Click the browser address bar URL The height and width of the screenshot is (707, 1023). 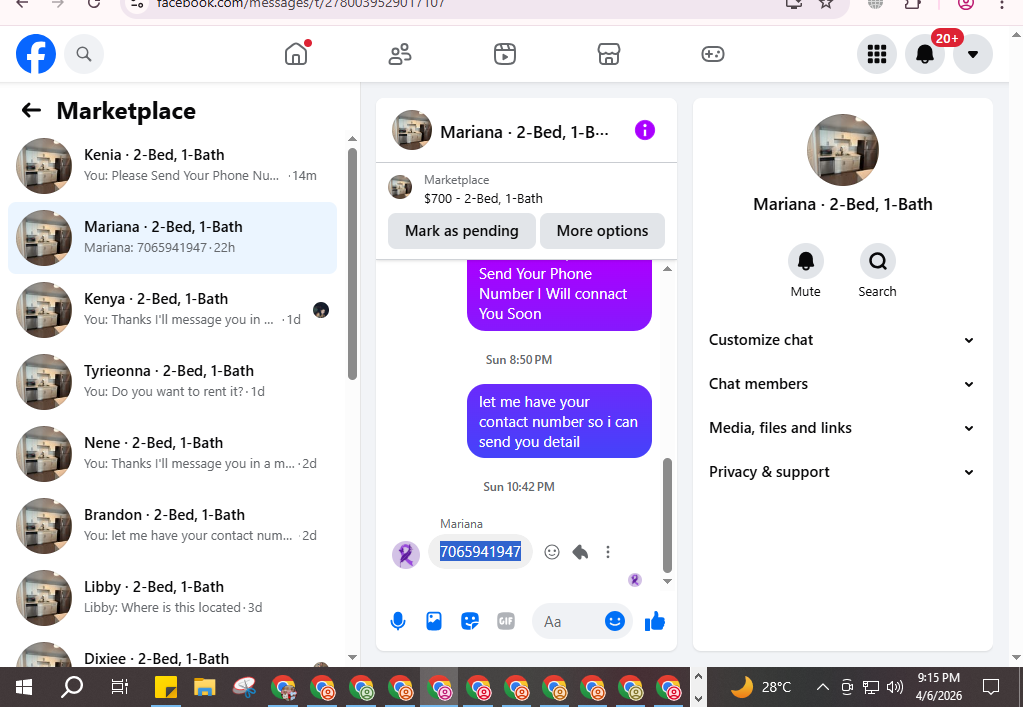[x=301, y=4]
